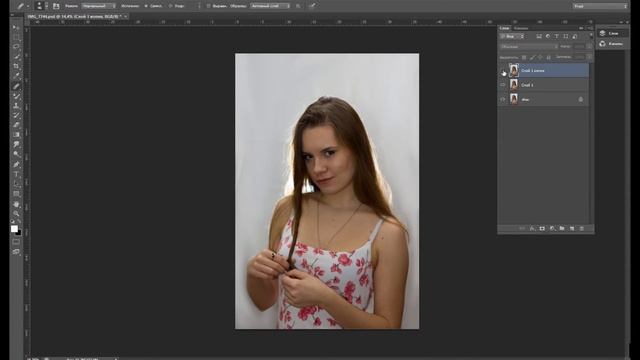Open the collapsed Layers panel button
The width and height of the screenshot is (640, 360).
pyautogui.click(x=612, y=33)
